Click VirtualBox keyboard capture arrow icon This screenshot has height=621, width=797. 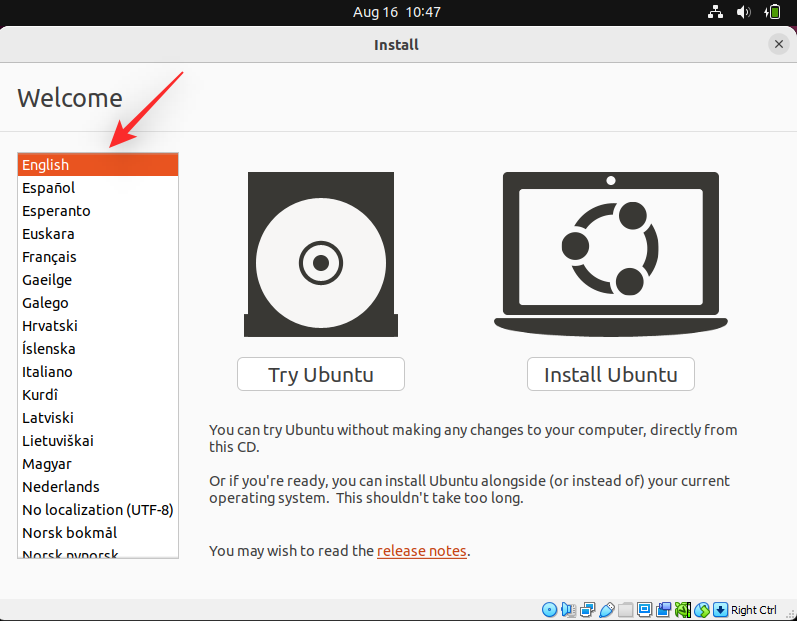click(720, 609)
